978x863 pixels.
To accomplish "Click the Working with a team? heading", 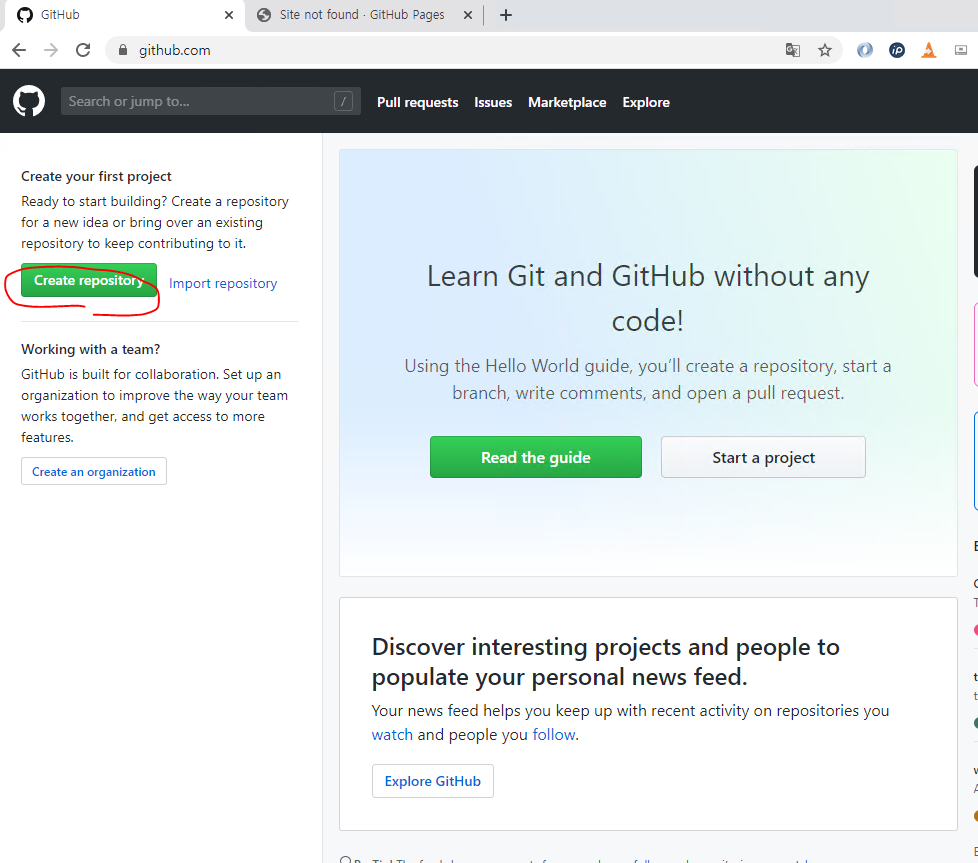I will (90, 349).
